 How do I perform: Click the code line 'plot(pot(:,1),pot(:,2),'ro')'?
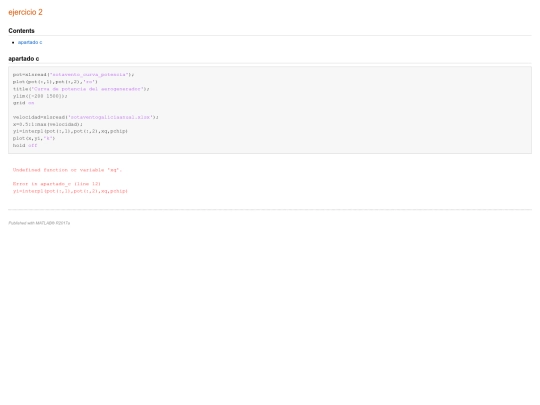pyautogui.click(x=55, y=82)
